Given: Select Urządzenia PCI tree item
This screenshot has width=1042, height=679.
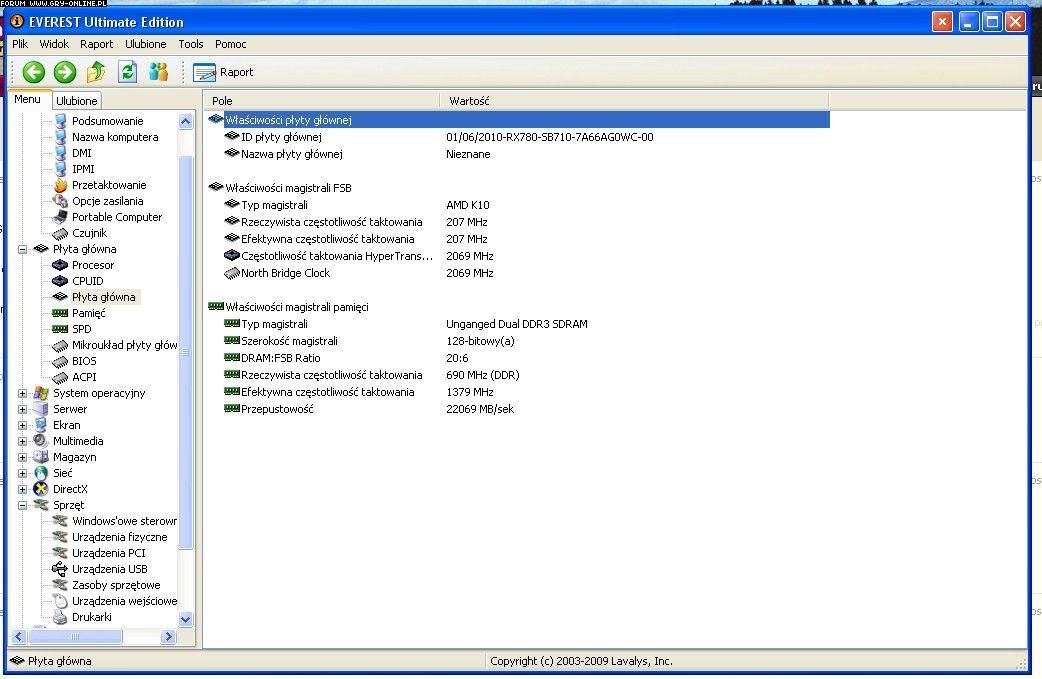Looking at the screenshot, I should click(108, 553).
